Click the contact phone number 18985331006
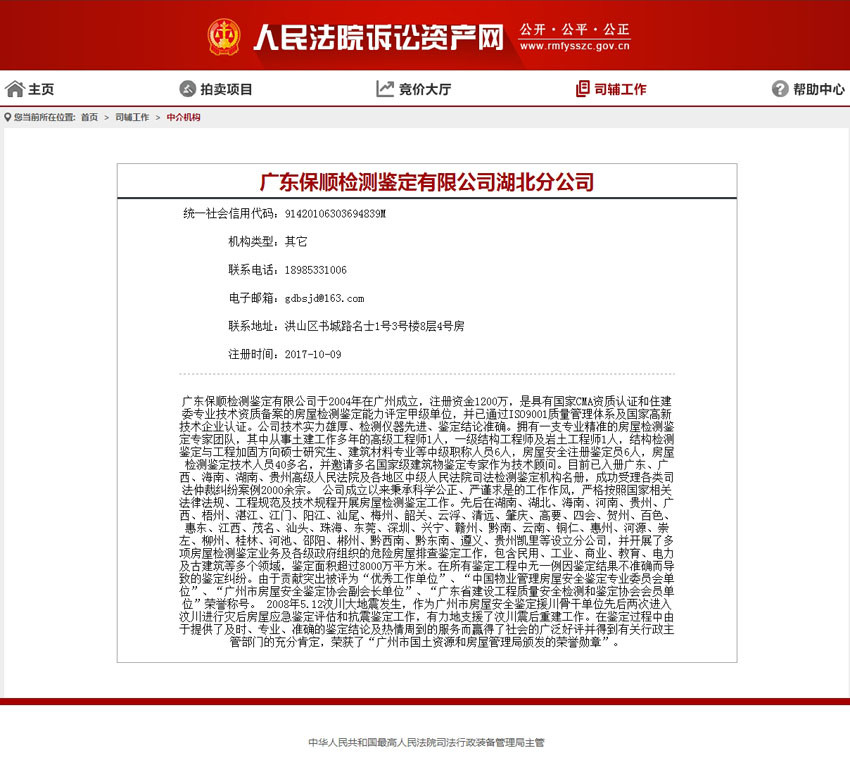Viewport: 850px width, 760px height. [x=316, y=270]
